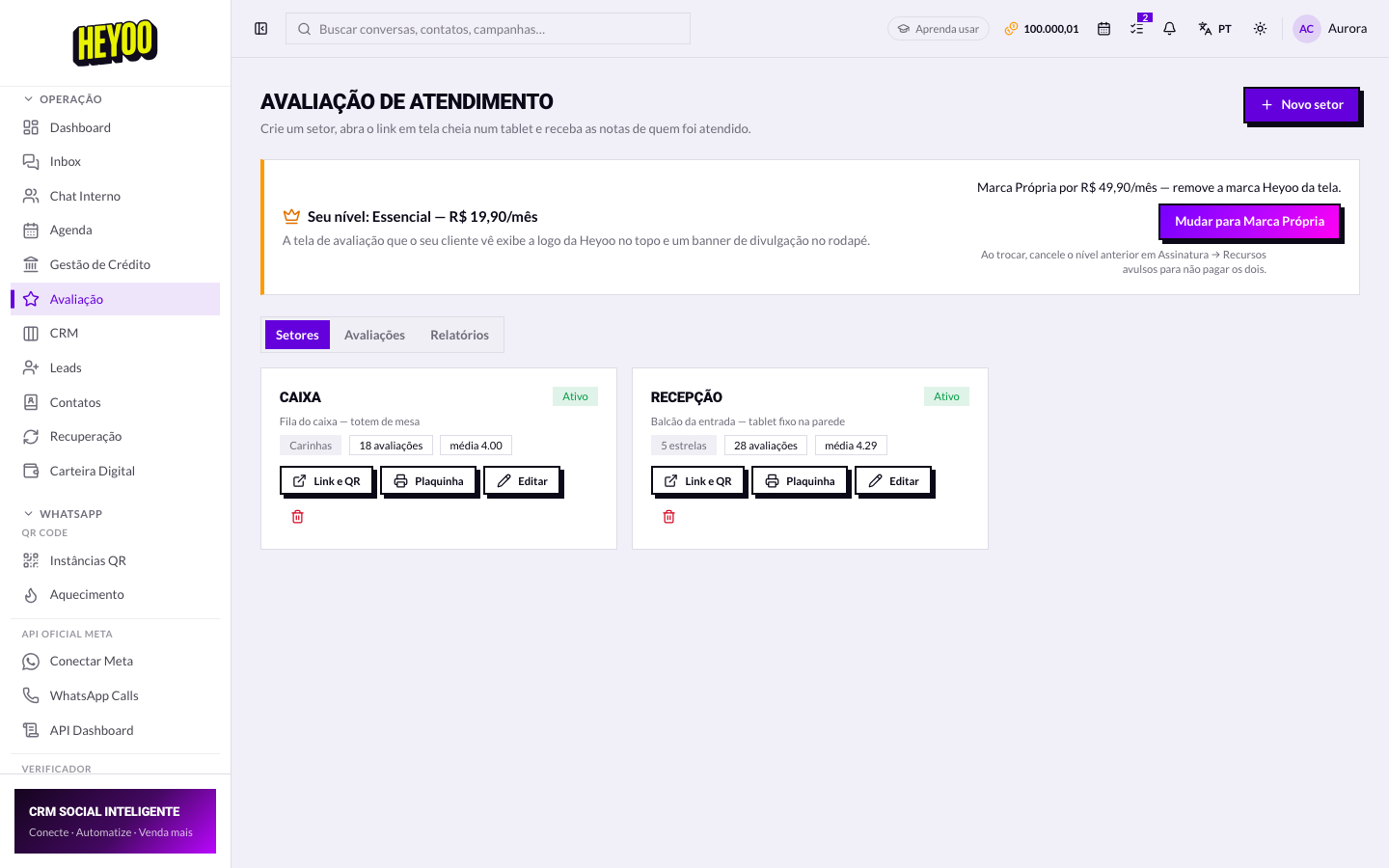The image size is (1389, 868).
Task: Open Link e QR for CAIXA
Action: (326, 480)
